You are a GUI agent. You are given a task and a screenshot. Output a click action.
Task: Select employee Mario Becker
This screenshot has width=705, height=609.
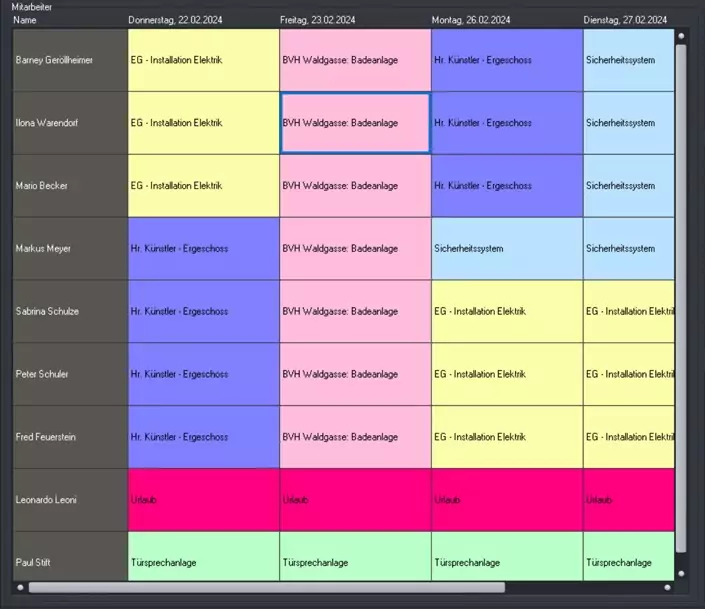[70, 186]
